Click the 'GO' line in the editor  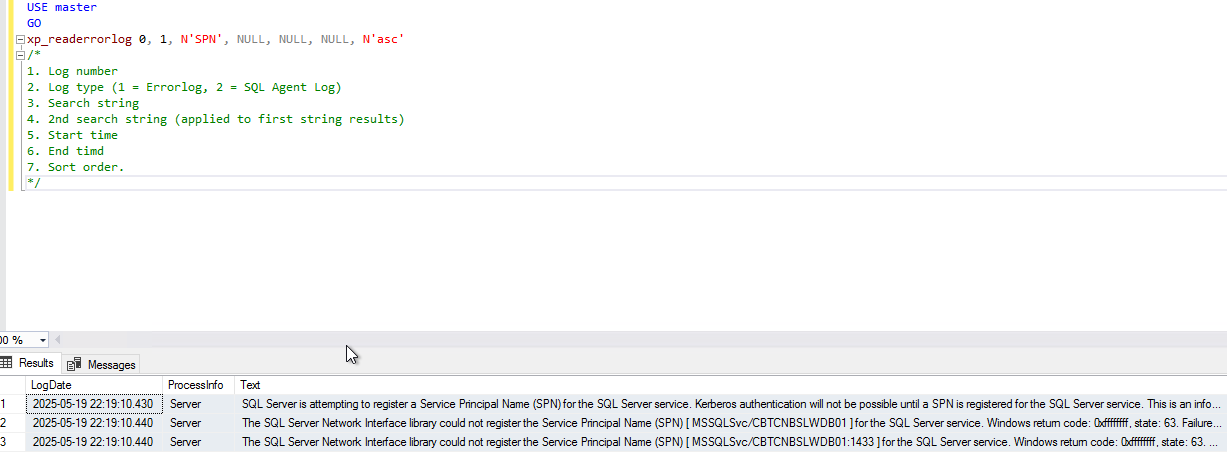pos(34,23)
